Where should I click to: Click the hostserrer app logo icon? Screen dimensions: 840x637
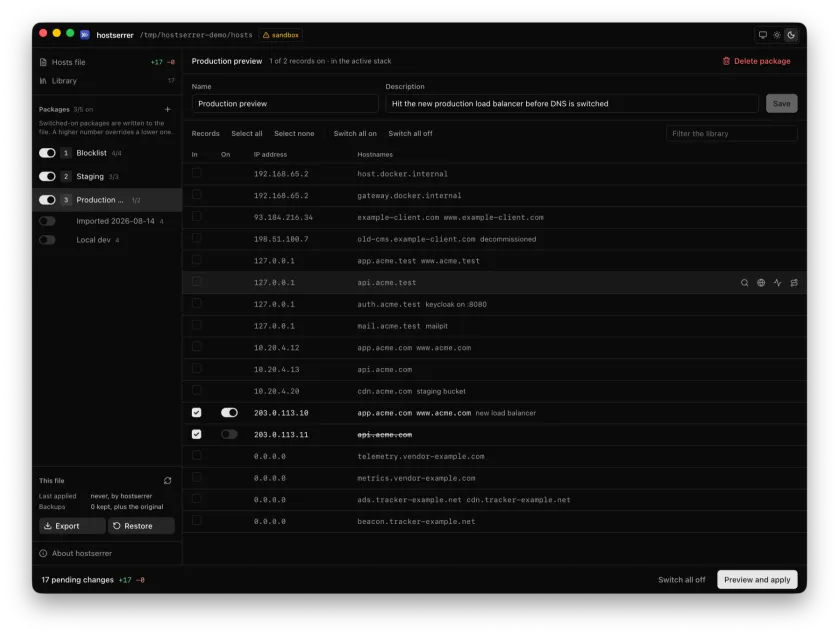85,35
